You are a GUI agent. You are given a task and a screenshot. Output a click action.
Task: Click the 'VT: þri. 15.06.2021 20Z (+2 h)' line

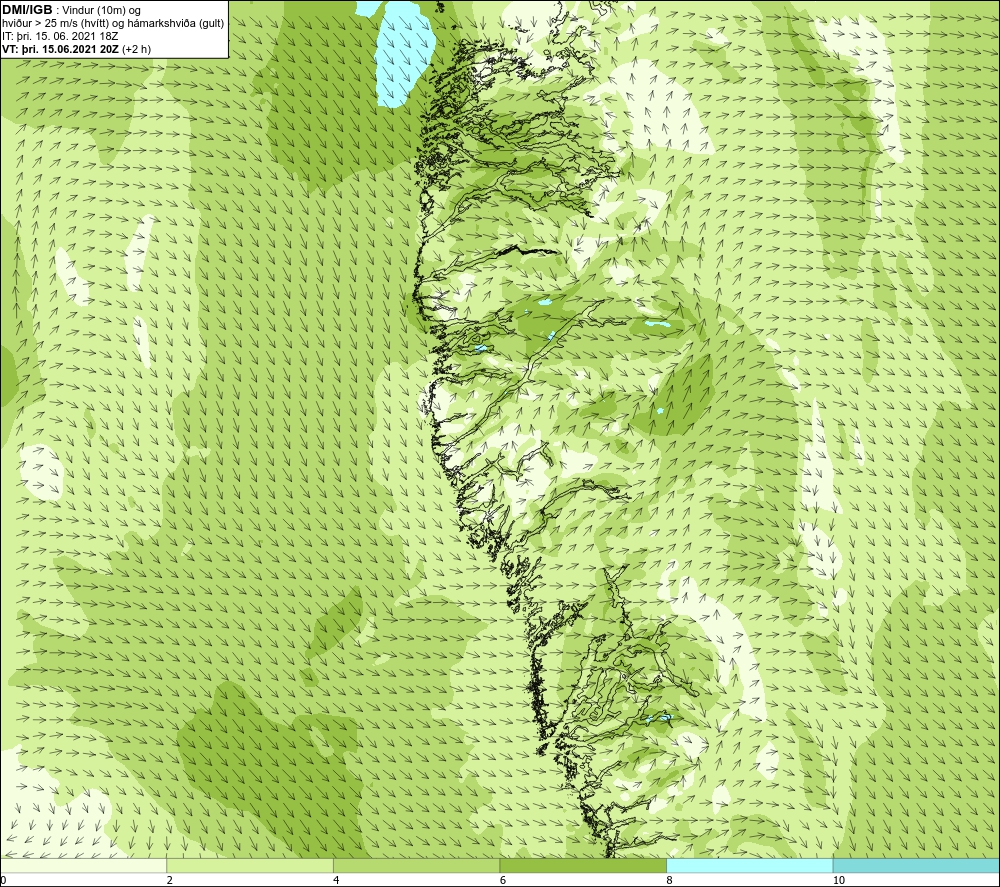(x=77, y=49)
